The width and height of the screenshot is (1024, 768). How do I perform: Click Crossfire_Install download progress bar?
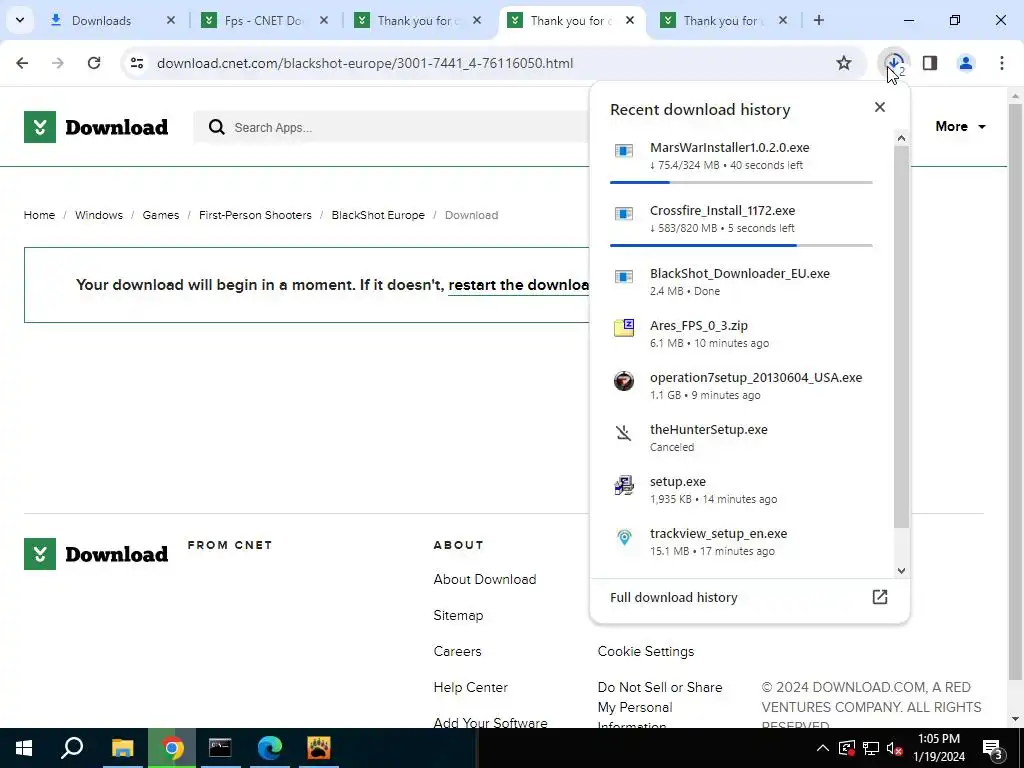741,245
